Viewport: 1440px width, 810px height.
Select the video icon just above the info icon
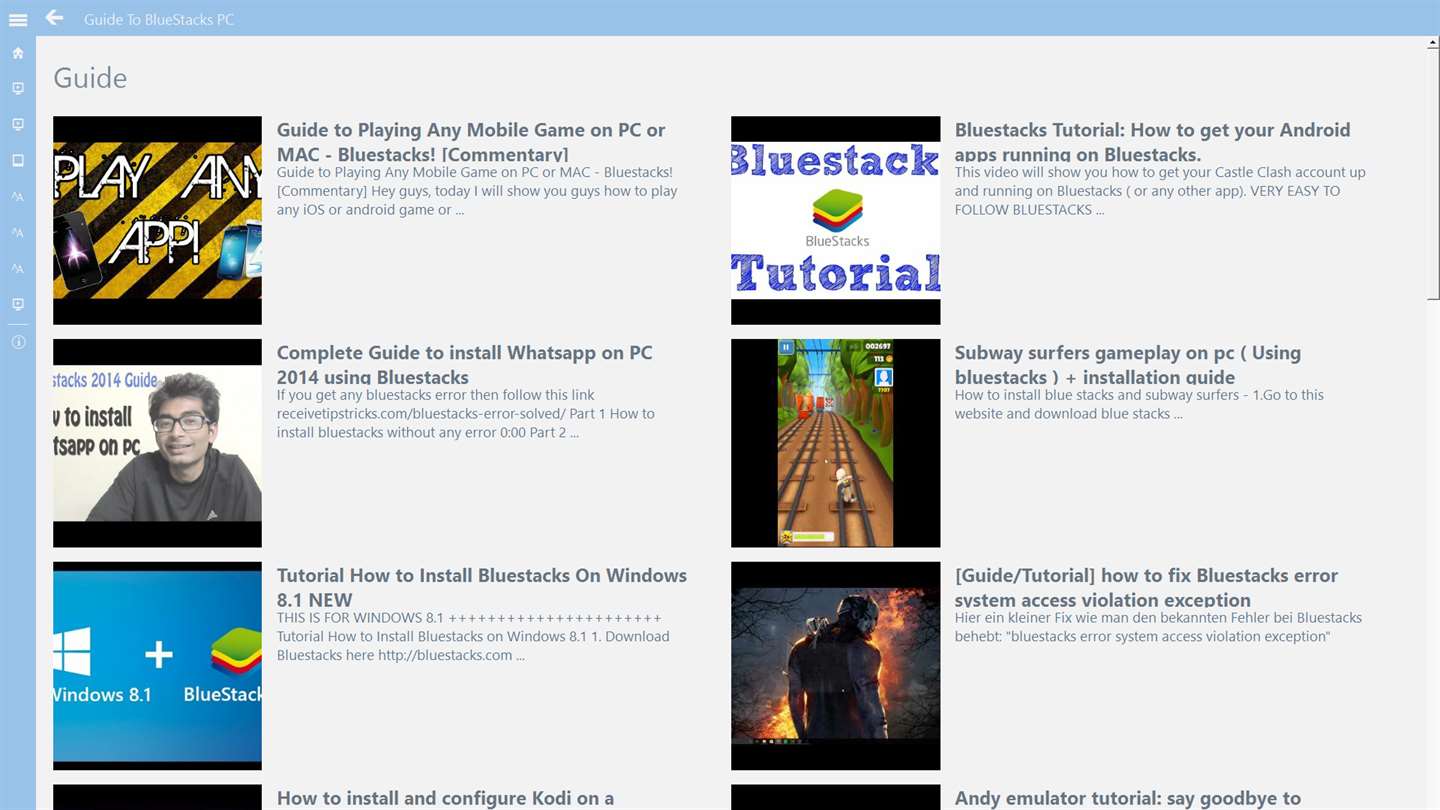point(18,305)
